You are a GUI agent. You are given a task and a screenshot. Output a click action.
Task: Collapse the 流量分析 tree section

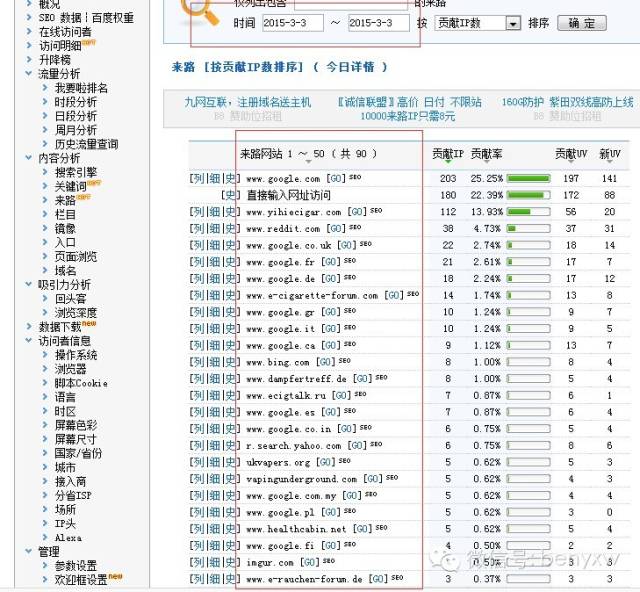coord(29,73)
